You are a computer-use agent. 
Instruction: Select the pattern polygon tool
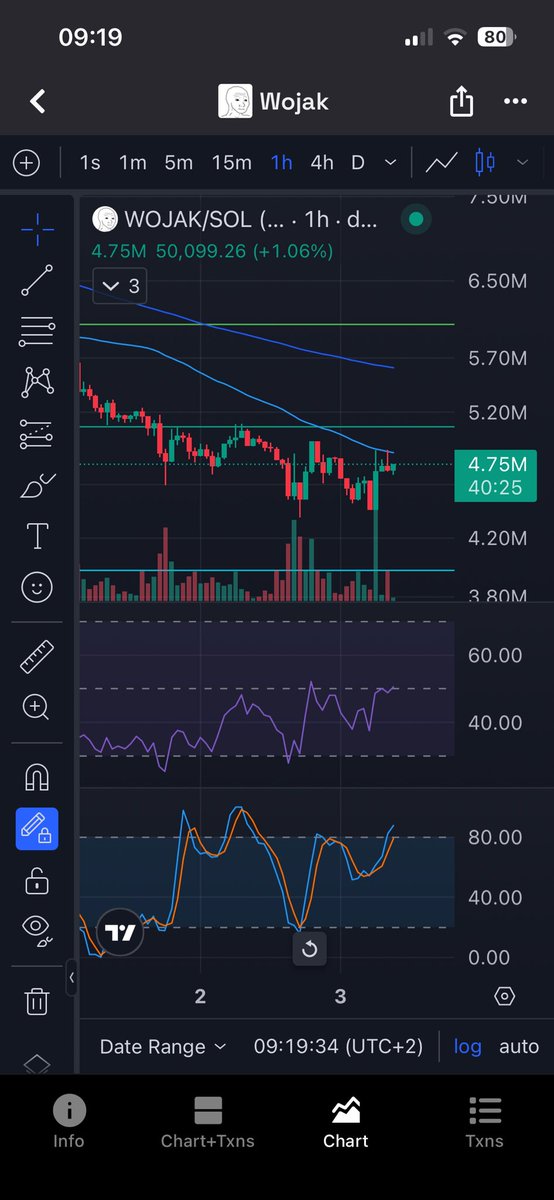[x=37, y=381]
